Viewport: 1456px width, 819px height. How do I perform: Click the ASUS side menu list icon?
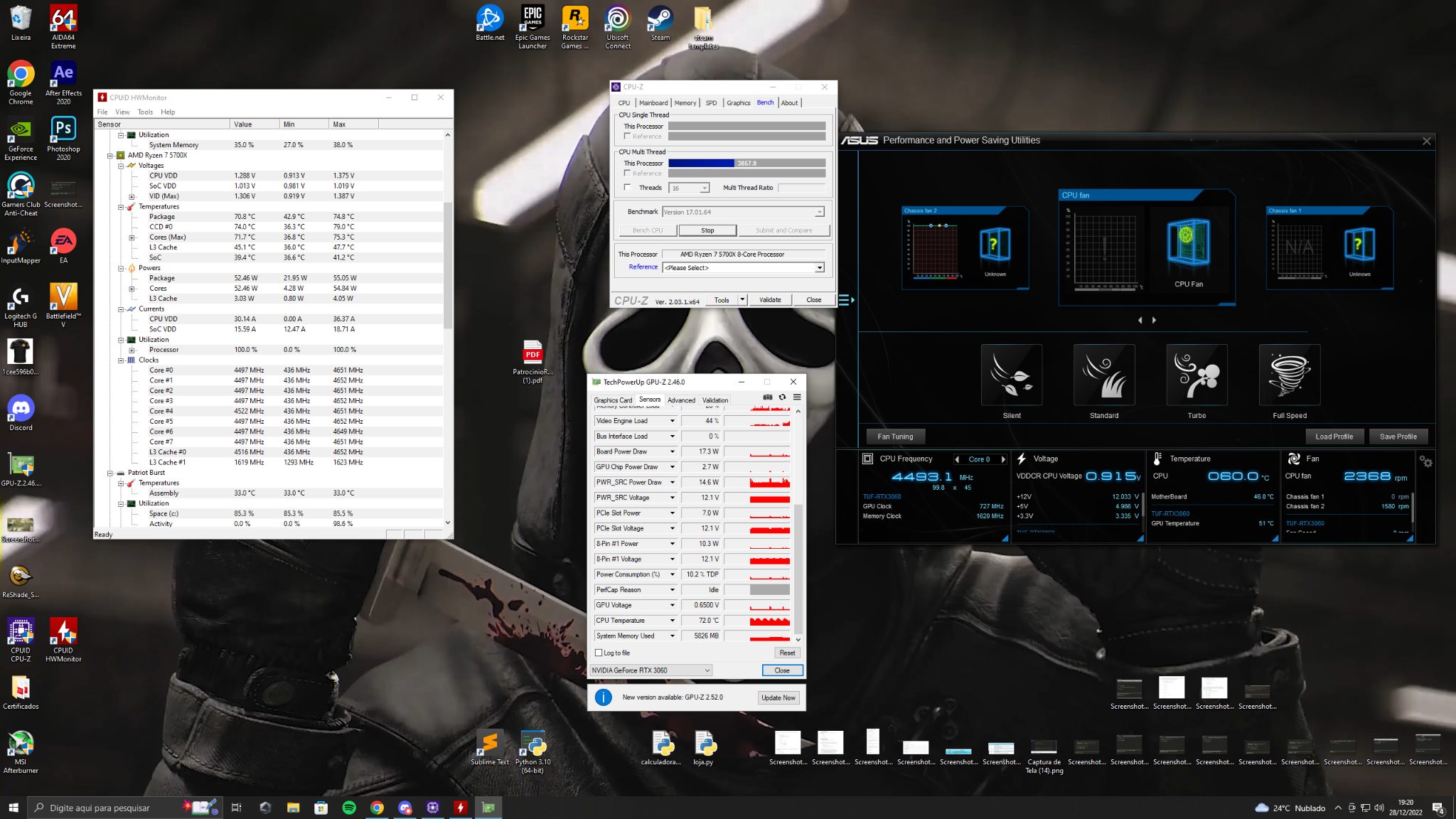point(846,300)
